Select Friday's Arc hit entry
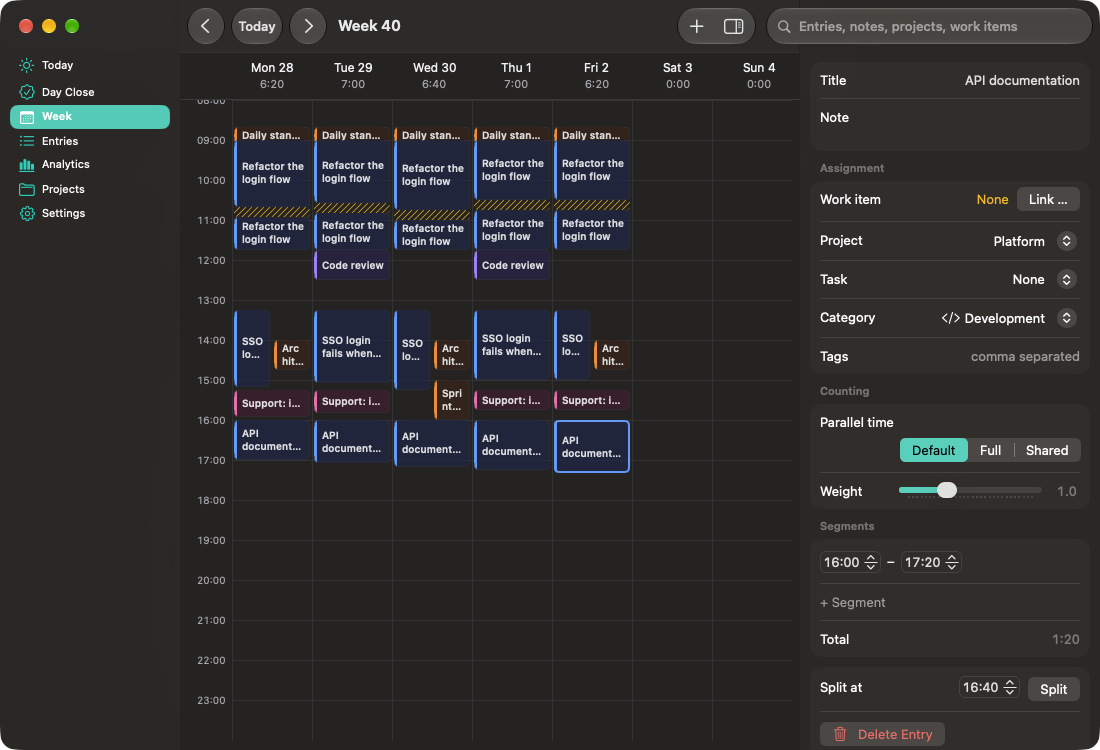Viewport: 1100px width, 750px height. [x=611, y=355]
